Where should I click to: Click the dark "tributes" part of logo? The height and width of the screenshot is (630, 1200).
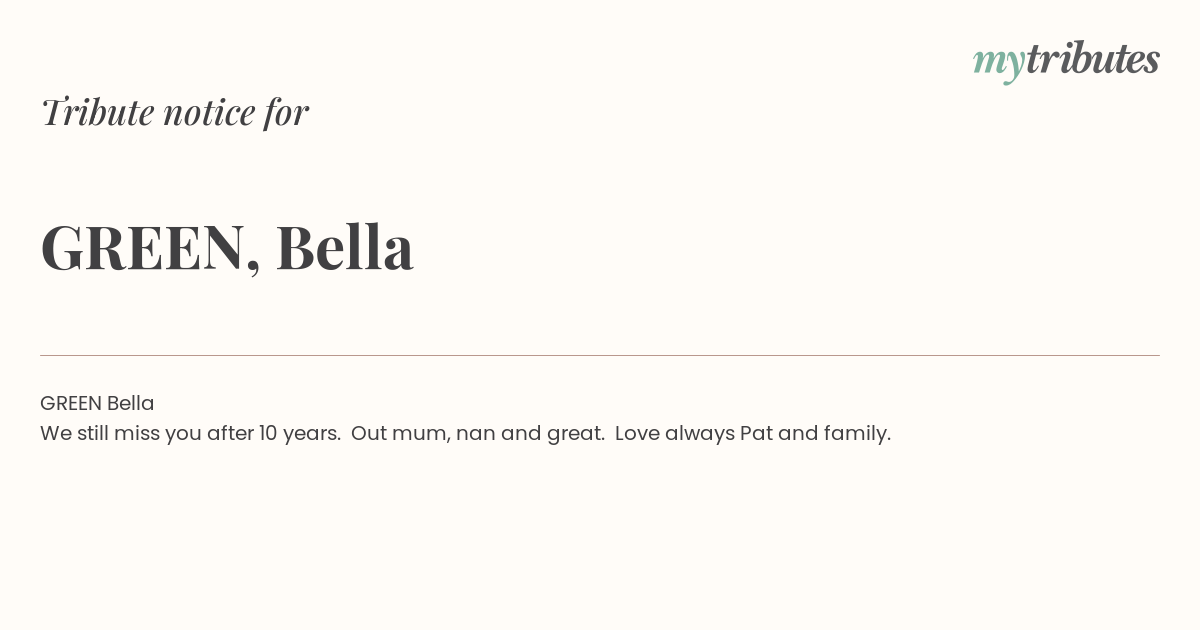(x=1092, y=59)
